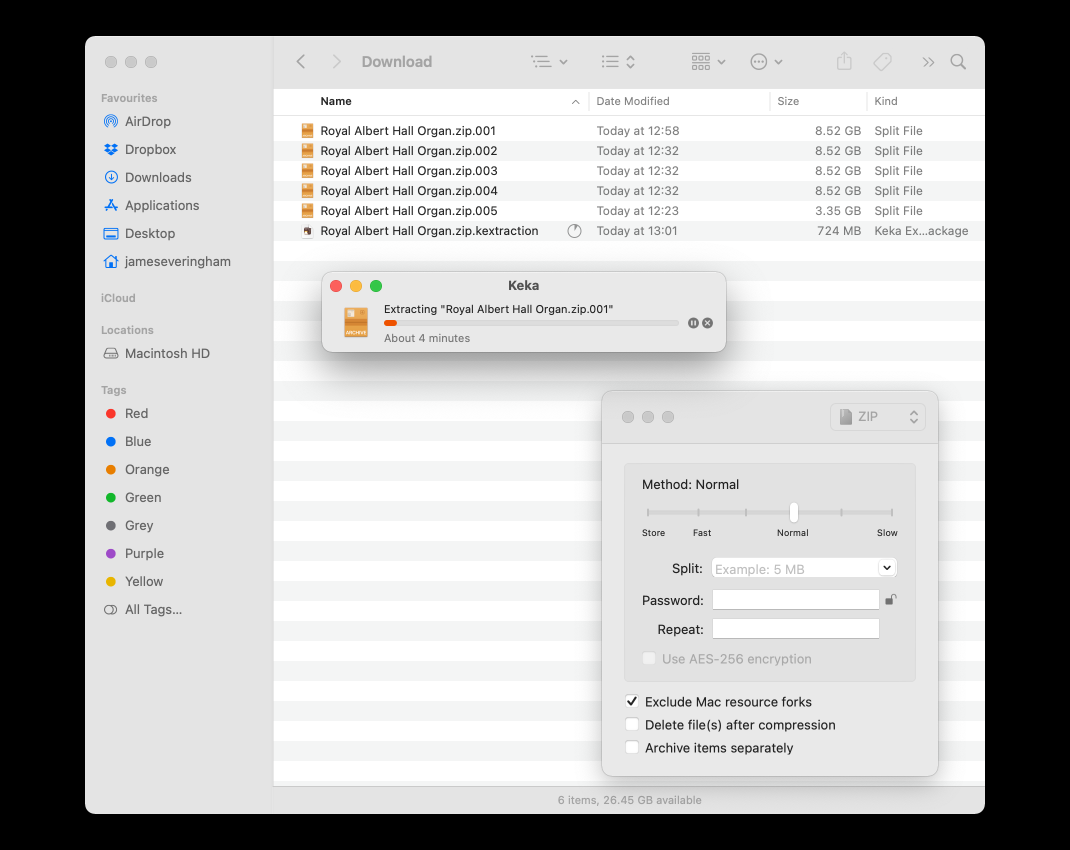Click the 8.52 GB size of zip.002
Viewport: 1070px width, 850px height.
tap(837, 151)
